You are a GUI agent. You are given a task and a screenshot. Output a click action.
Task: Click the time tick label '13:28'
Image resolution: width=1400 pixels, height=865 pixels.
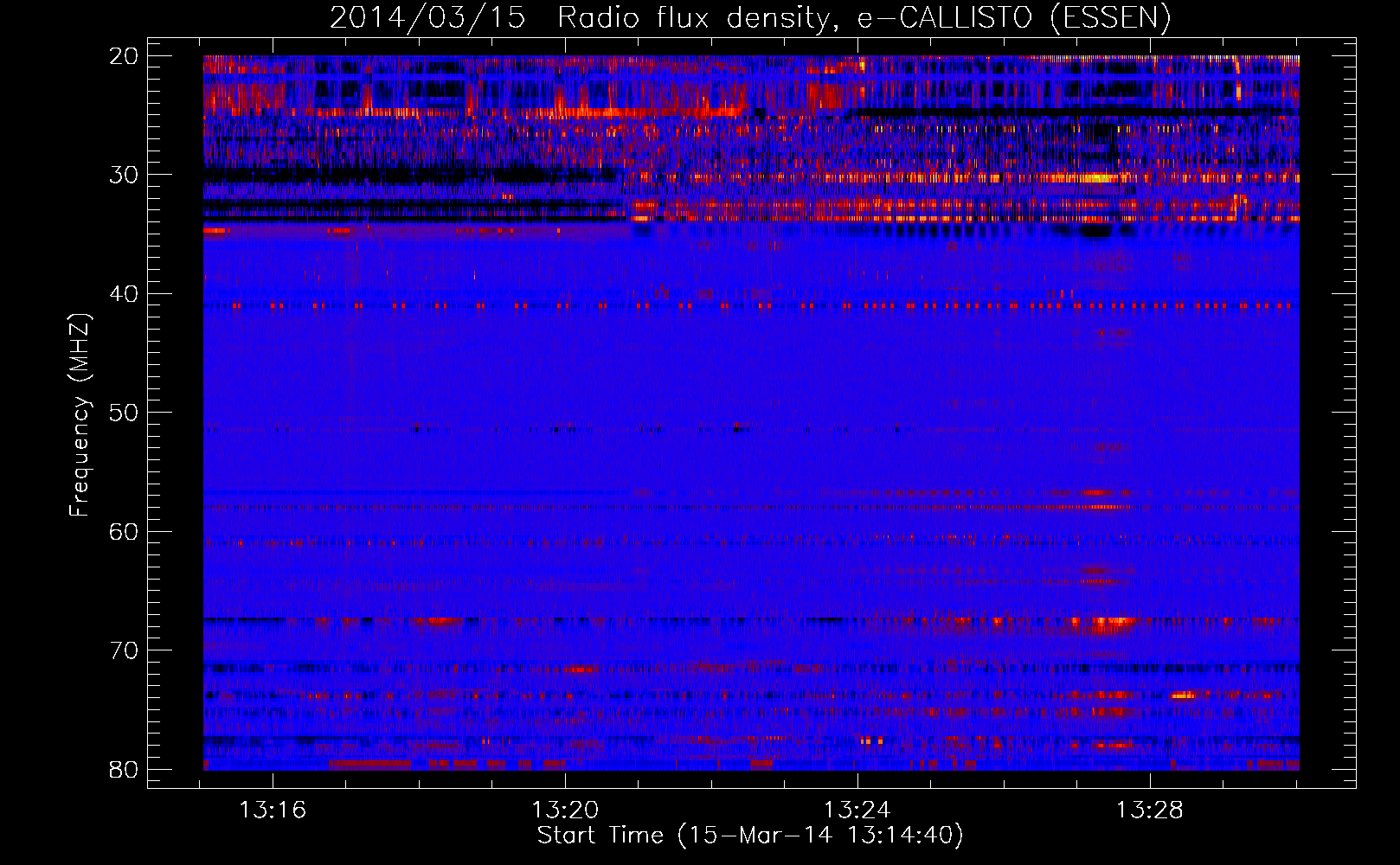click(1149, 811)
